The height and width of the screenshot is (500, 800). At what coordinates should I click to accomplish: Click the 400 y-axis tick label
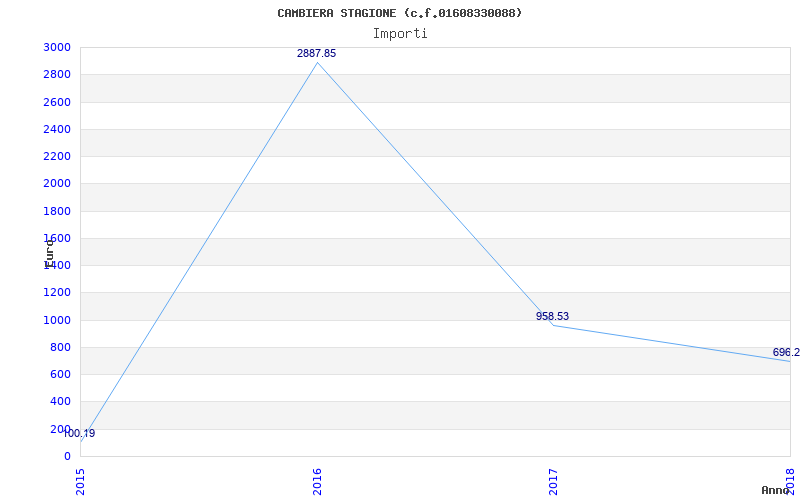tap(61, 402)
